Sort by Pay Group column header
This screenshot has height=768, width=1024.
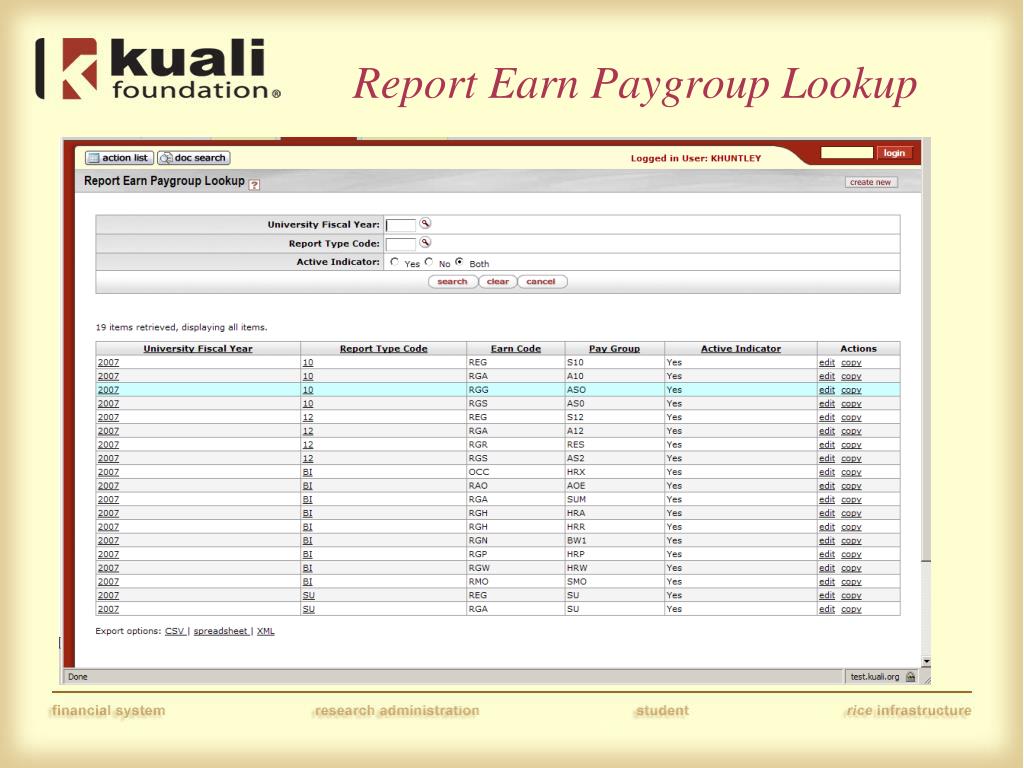click(x=615, y=349)
